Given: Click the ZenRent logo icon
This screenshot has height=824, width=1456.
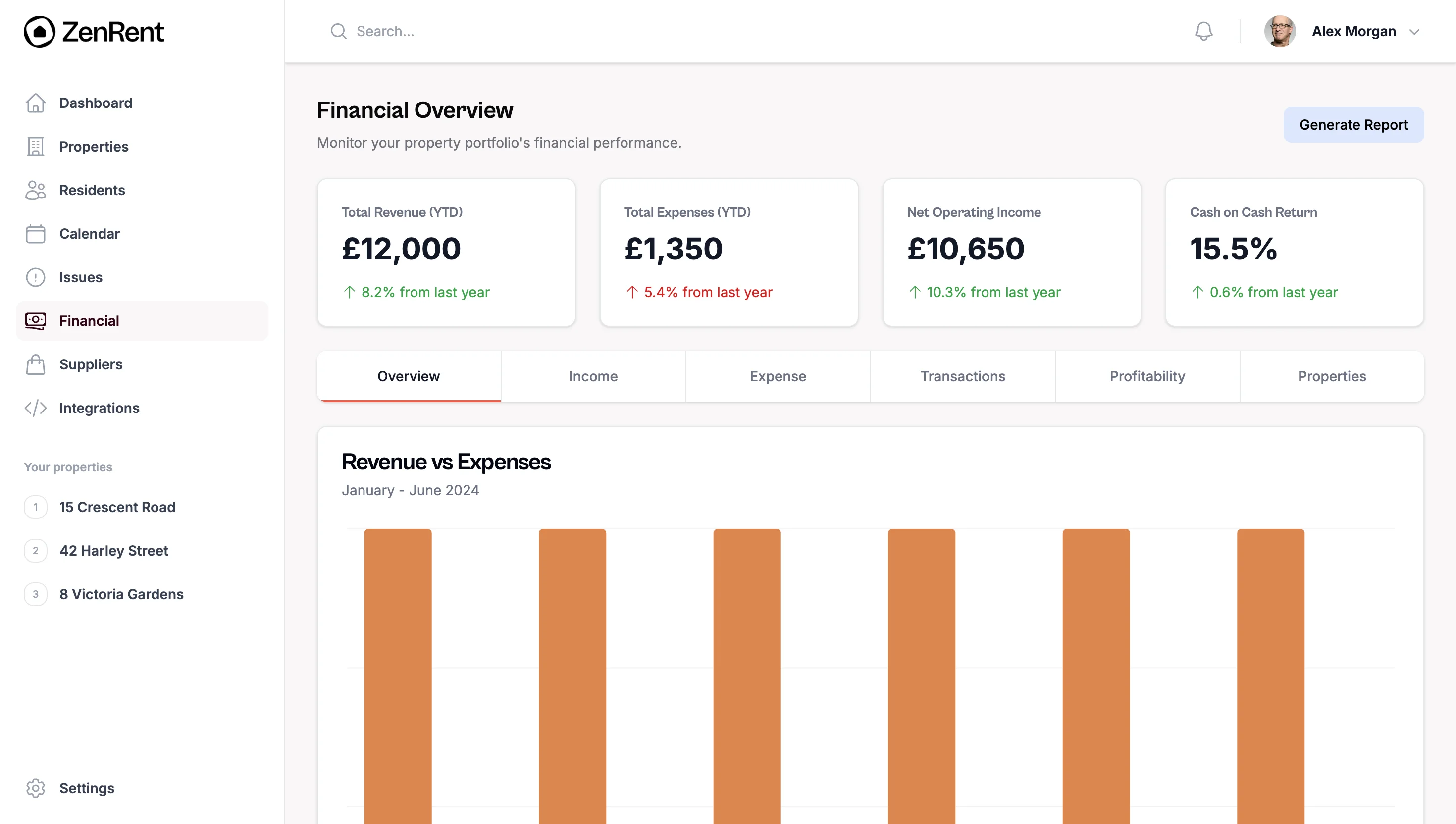Looking at the screenshot, I should click(39, 32).
